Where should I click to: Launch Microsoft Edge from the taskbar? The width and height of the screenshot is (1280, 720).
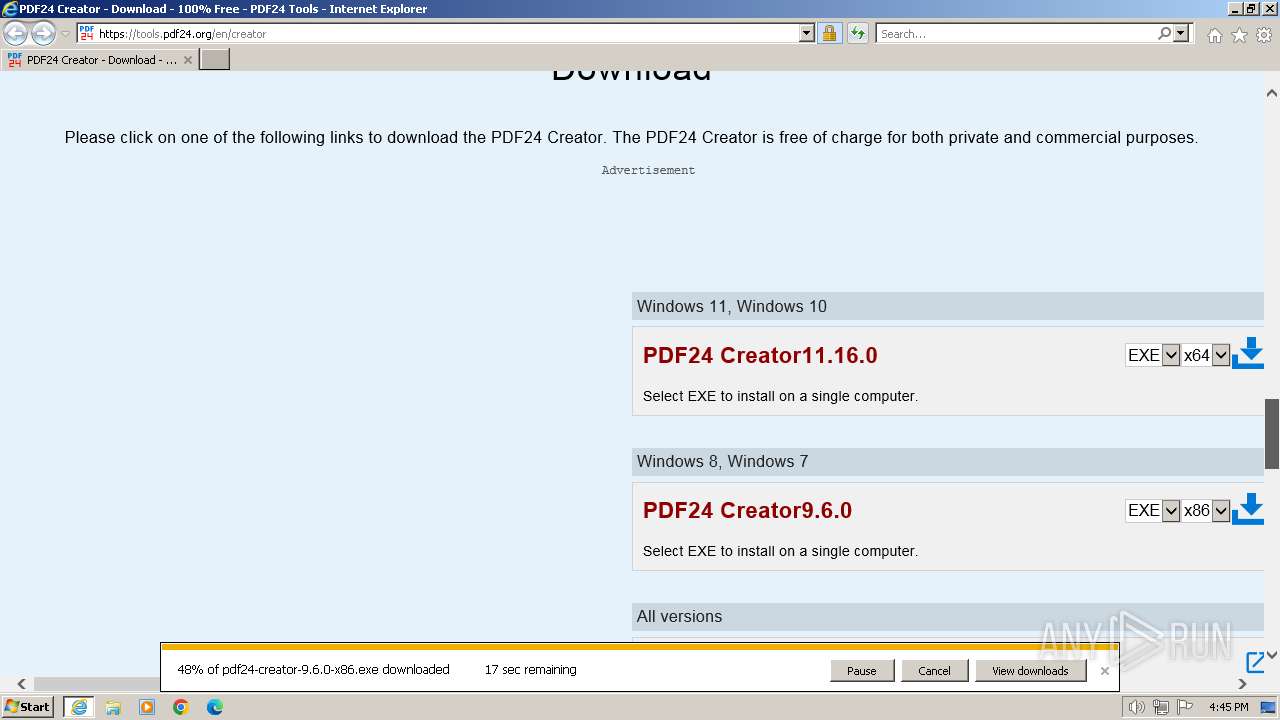(x=215, y=707)
